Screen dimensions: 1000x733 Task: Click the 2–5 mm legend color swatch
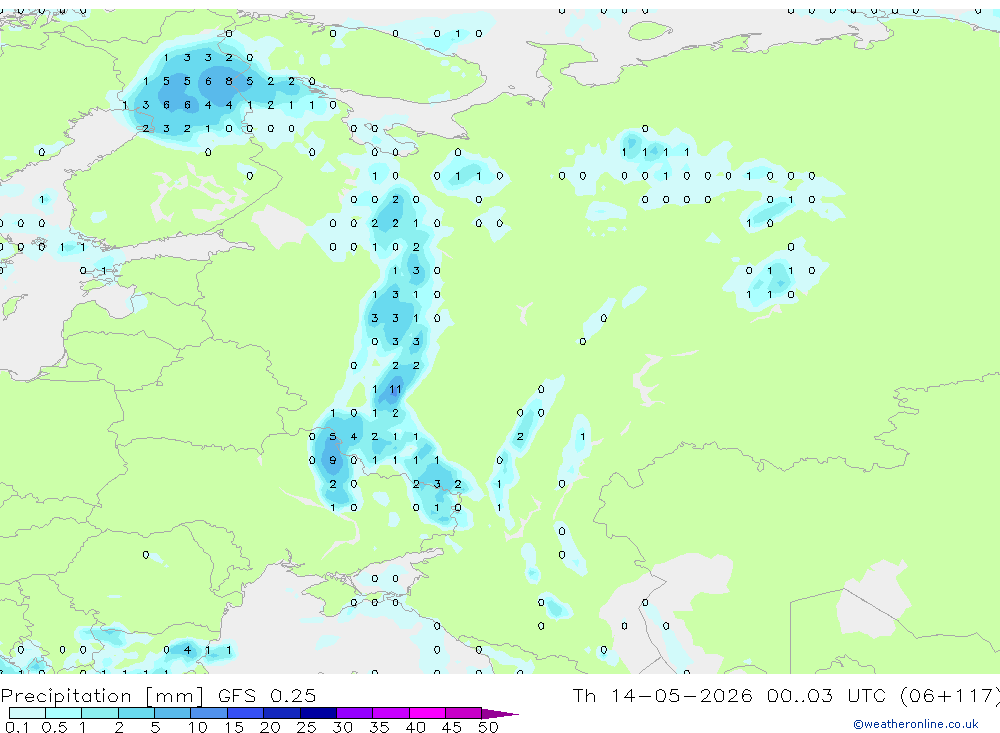[136, 713]
